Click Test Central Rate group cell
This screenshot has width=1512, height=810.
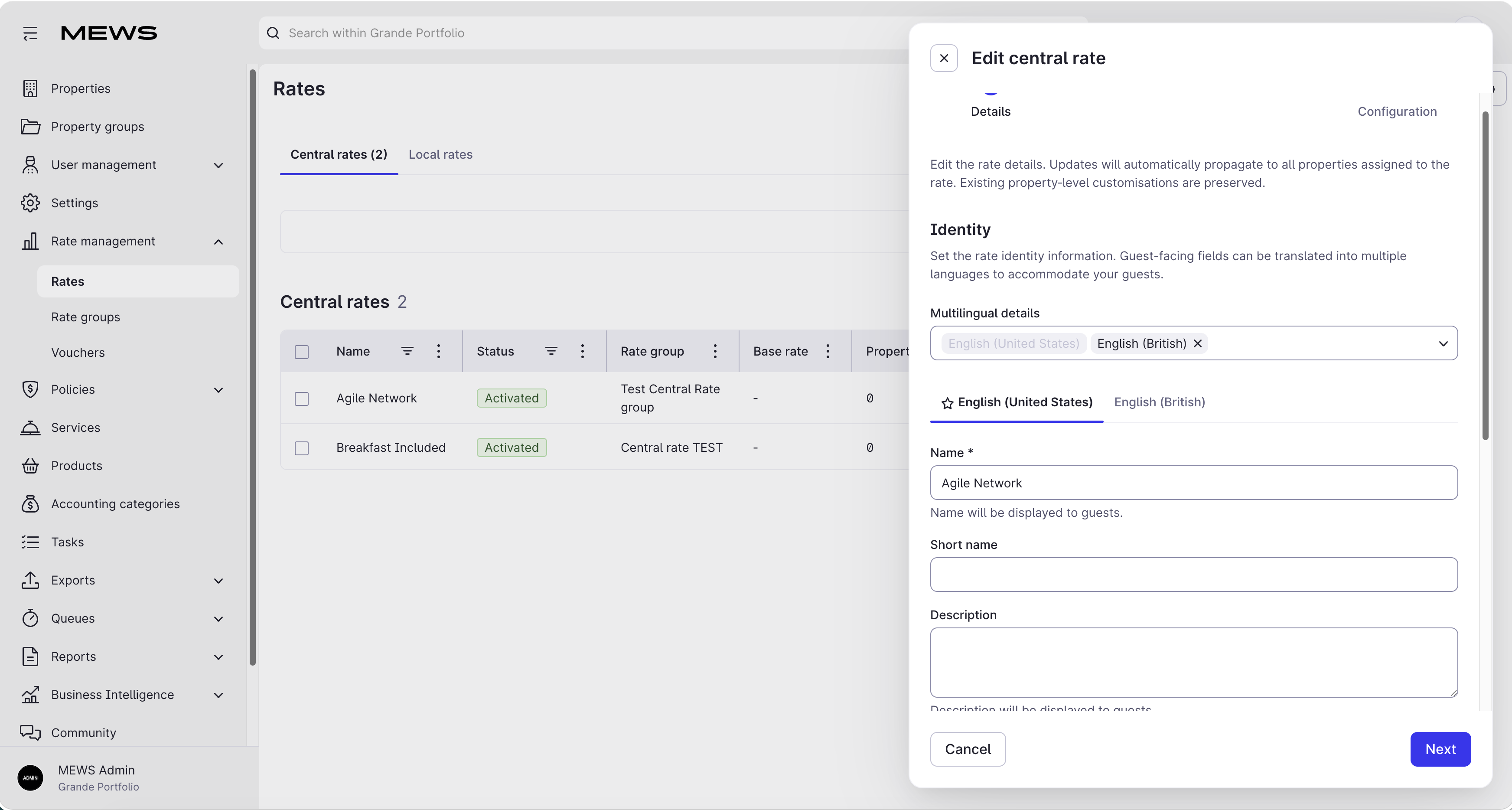670,398
